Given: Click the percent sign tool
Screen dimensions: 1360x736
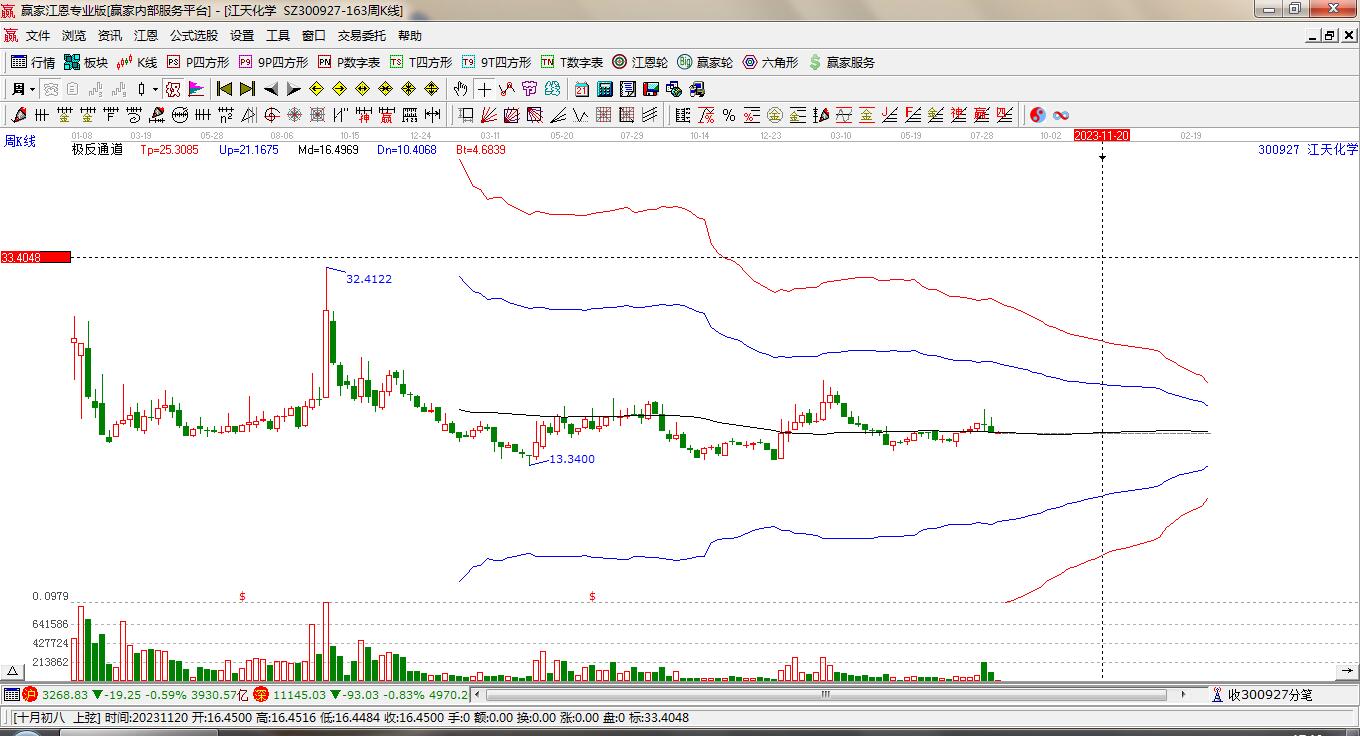Looking at the screenshot, I should coord(729,115).
